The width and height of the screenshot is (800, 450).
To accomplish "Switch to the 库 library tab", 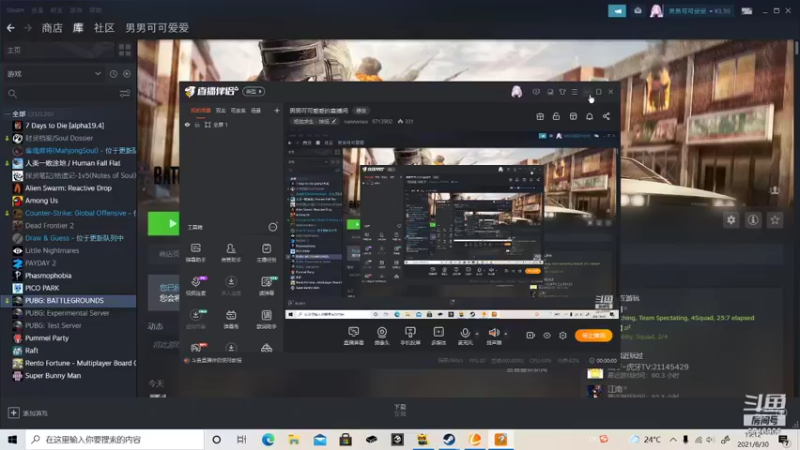I will pos(78,28).
